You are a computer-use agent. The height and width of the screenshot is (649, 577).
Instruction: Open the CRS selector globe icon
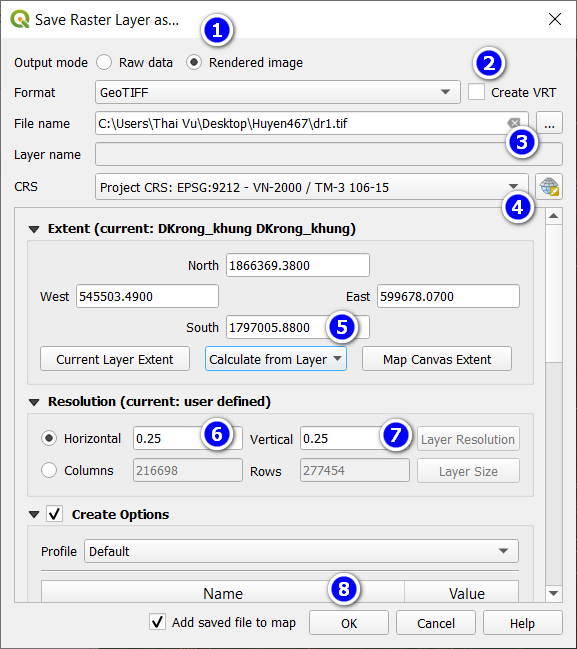(x=549, y=187)
